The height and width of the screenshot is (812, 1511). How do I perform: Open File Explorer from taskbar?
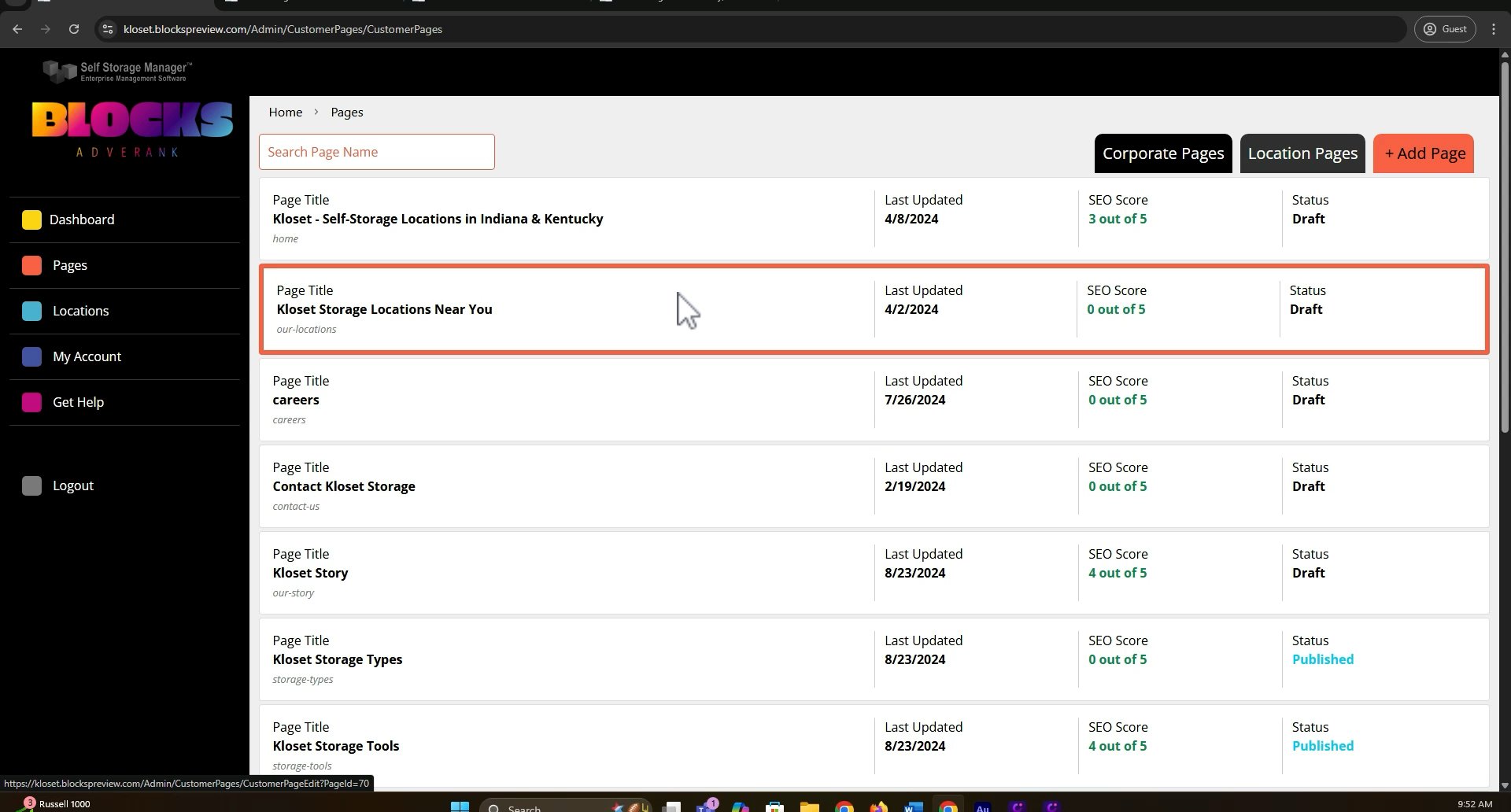(809, 806)
